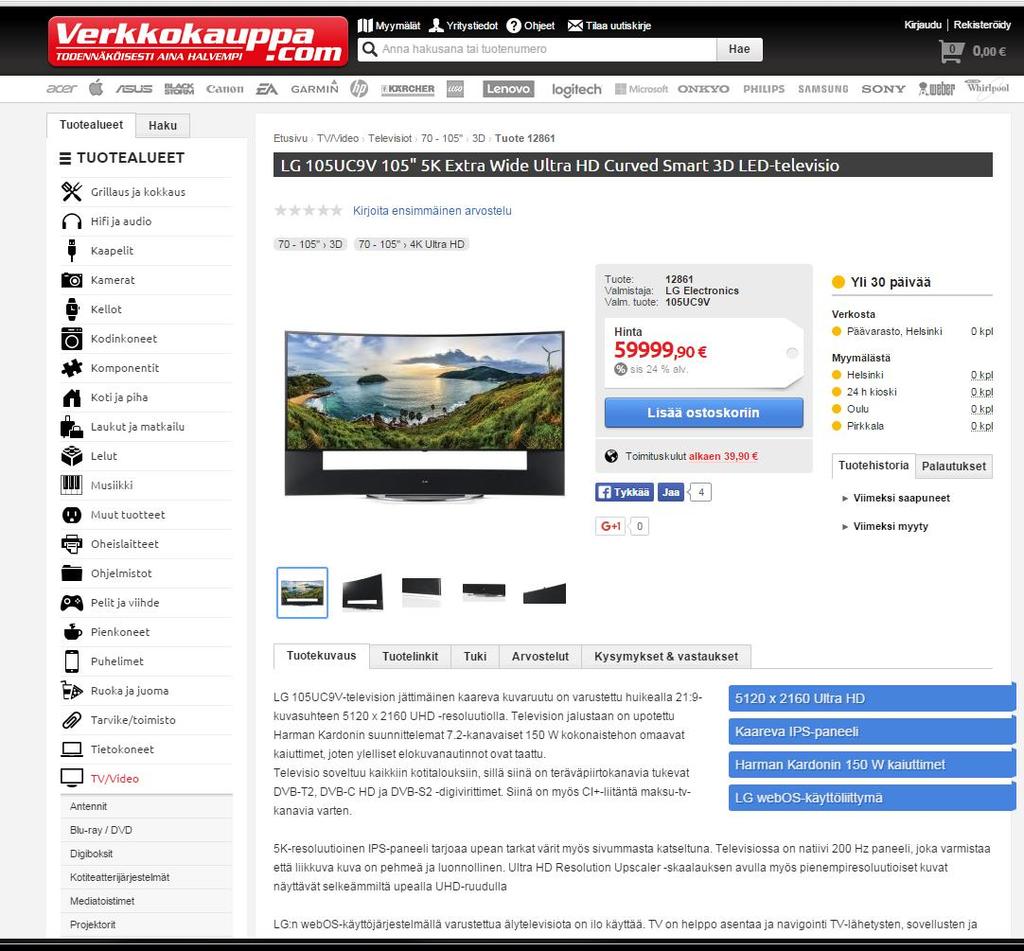Select the paperclip icon for Tarvike/toimisto
This screenshot has width=1024, height=951.
[72, 720]
